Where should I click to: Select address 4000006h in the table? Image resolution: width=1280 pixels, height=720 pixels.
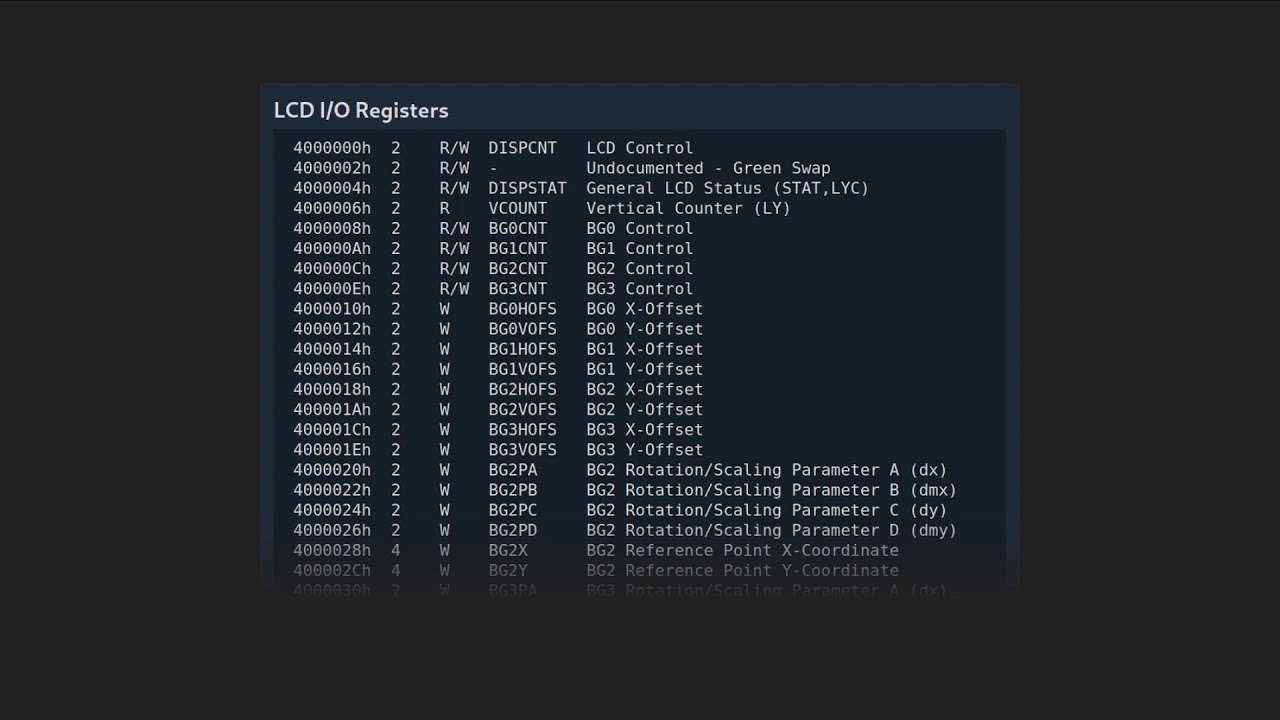tap(332, 208)
